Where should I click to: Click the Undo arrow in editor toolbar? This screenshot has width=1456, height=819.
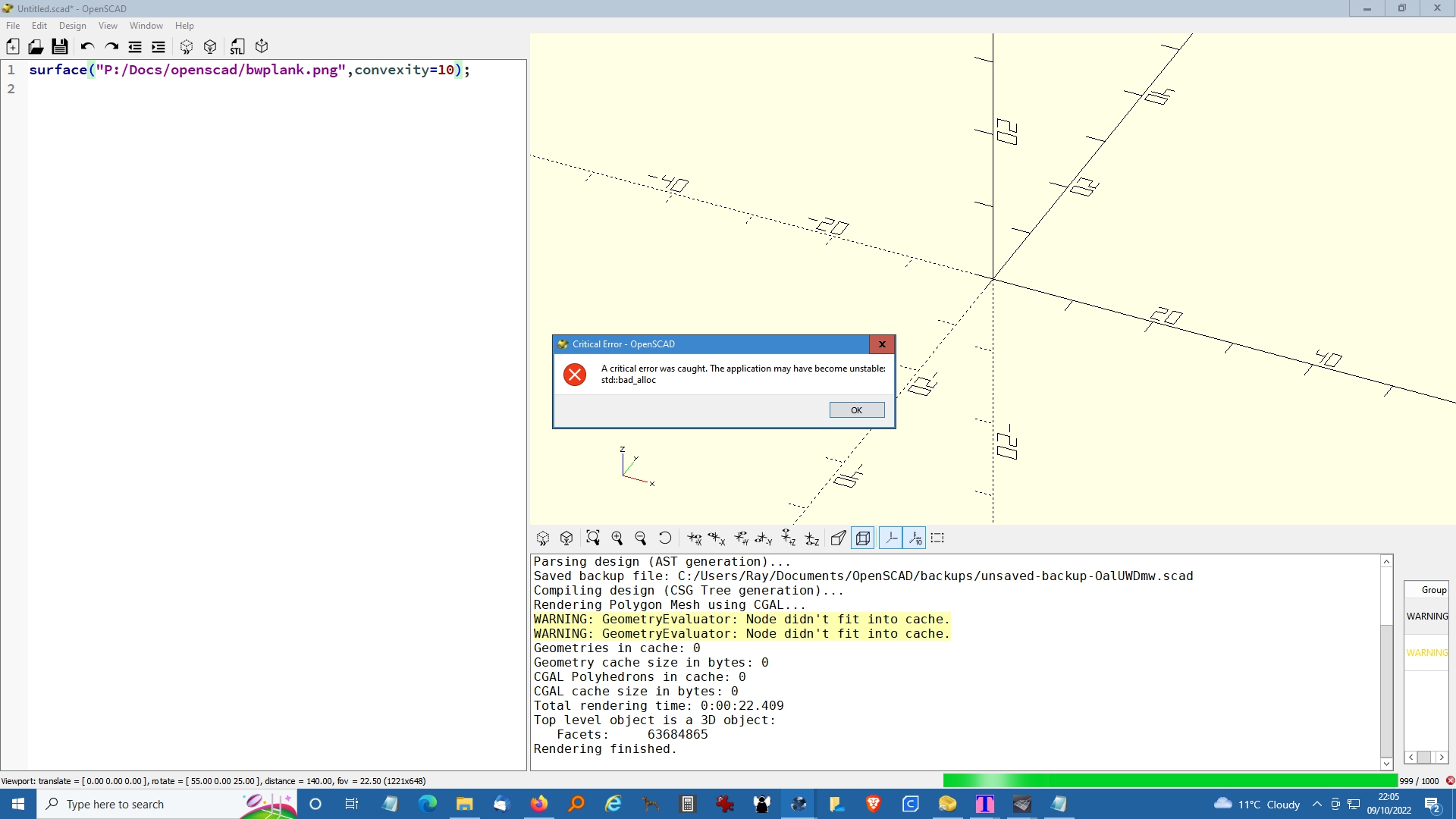pos(87,47)
